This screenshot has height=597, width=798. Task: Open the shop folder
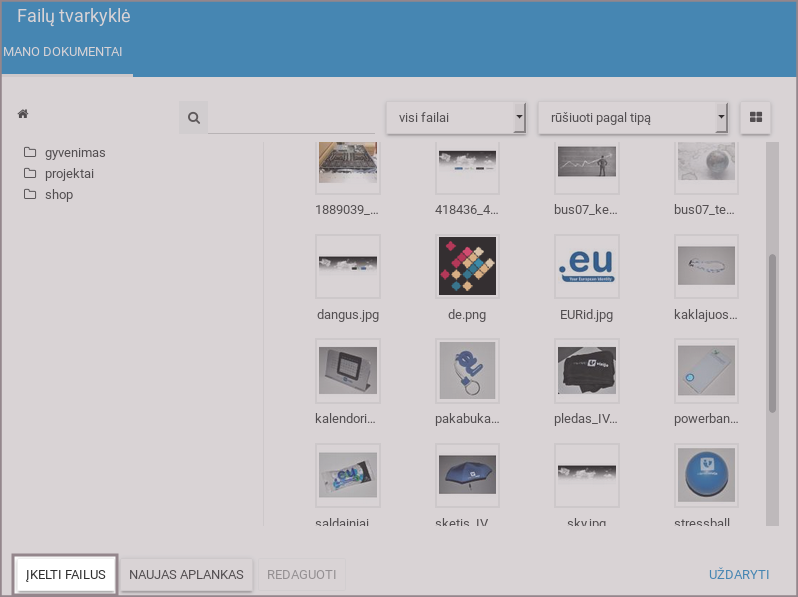pyautogui.click(x=58, y=195)
